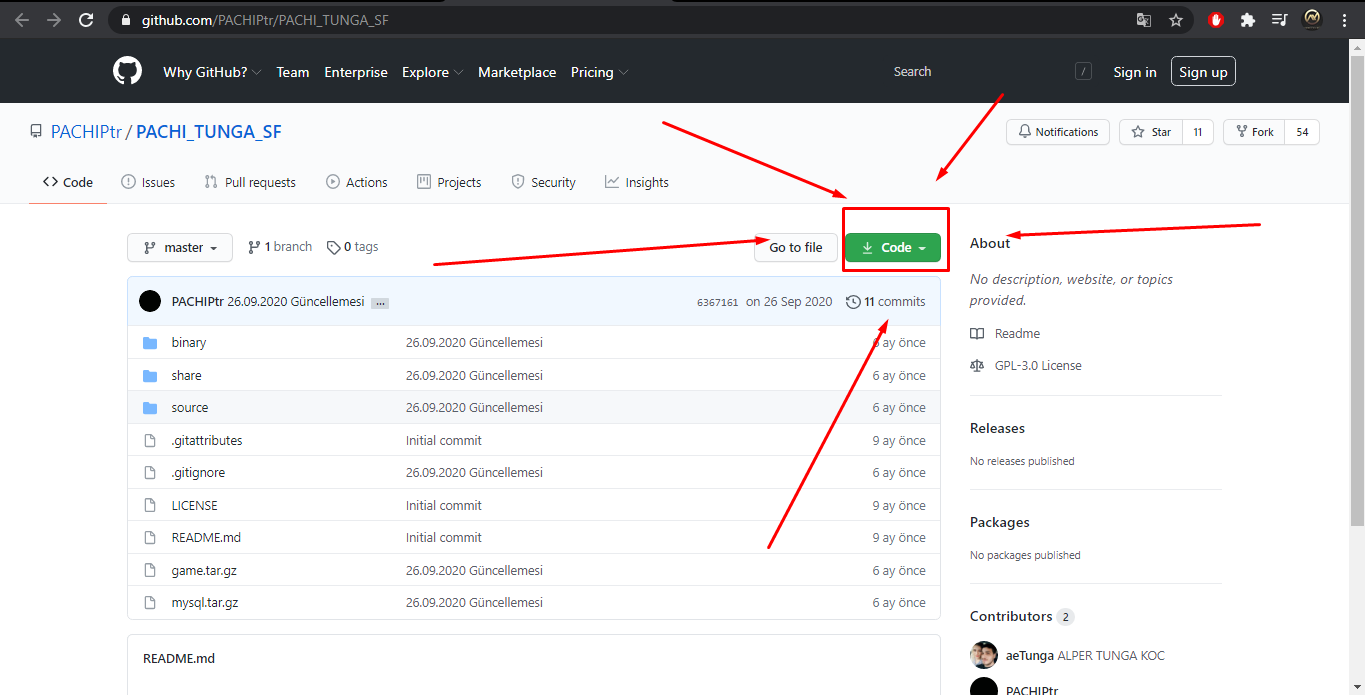Click the PACHIPtr commit author avatar
Screen dimensions: 1365x695
(150, 301)
